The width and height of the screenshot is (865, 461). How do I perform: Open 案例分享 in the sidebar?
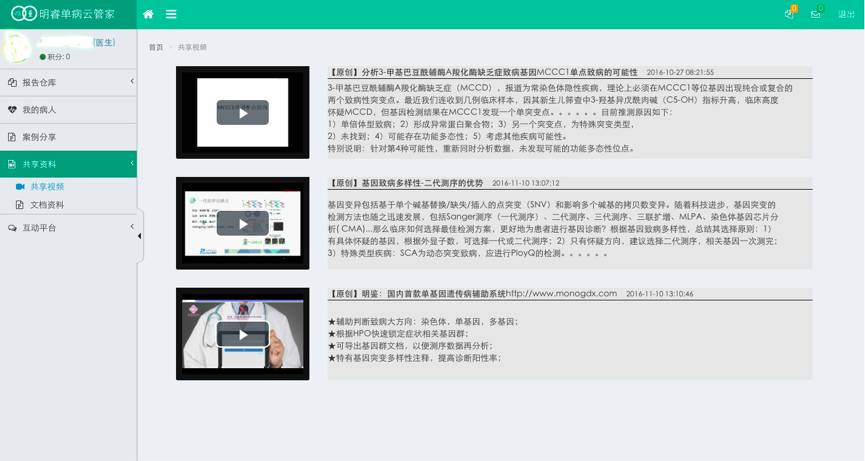pyautogui.click(x=40, y=137)
